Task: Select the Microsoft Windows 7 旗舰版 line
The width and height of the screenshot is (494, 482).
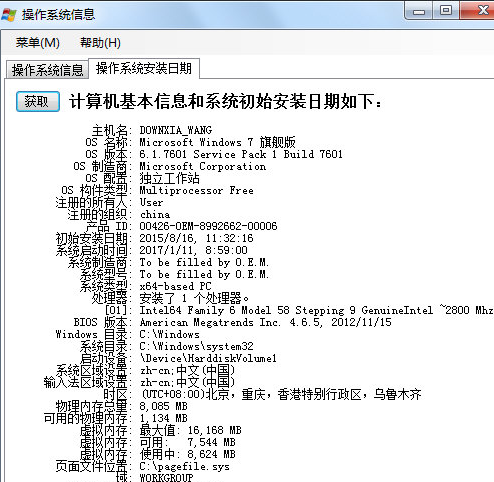Action: (217, 142)
